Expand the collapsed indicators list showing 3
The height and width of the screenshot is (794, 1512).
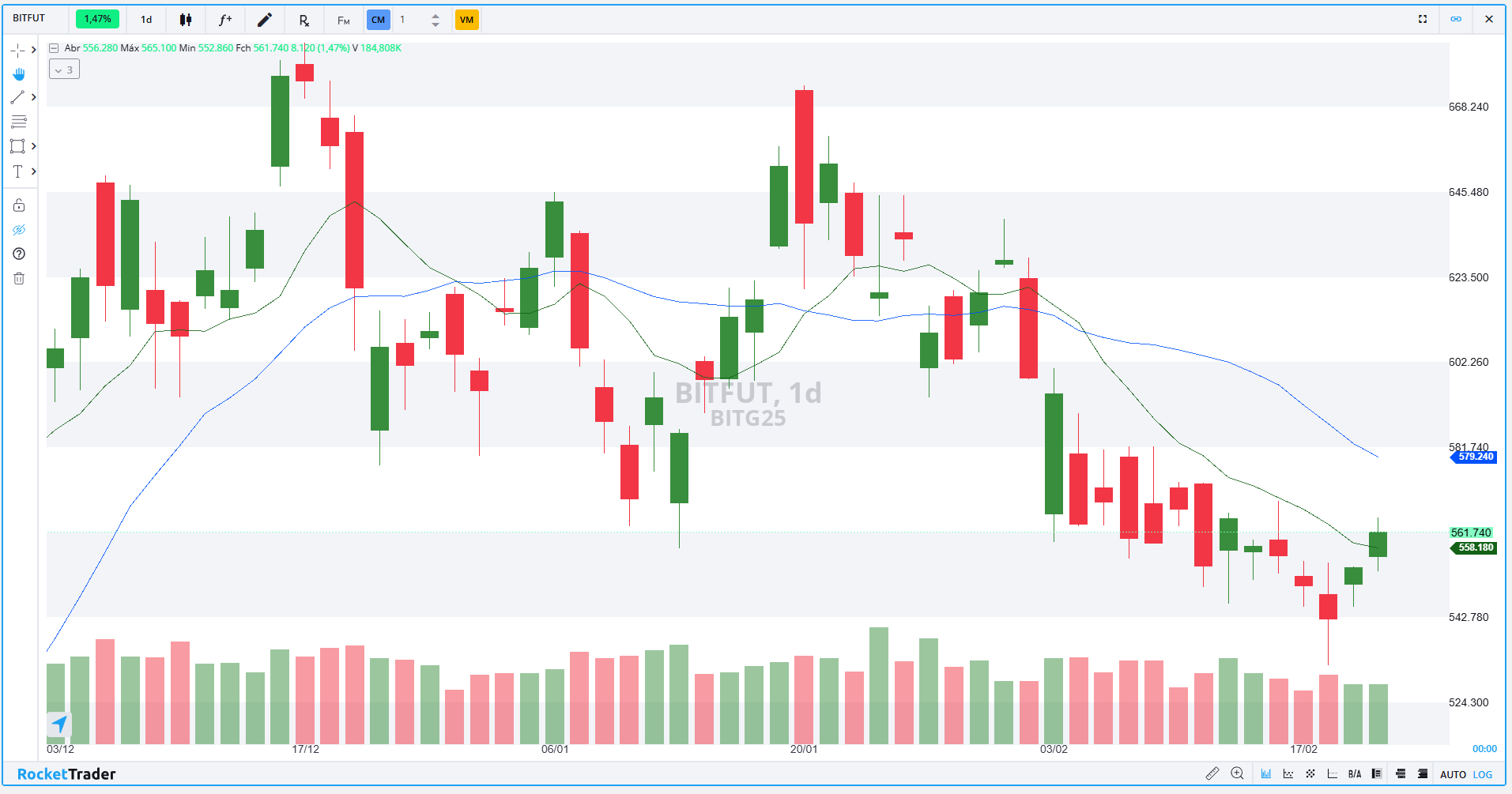click(x=64, y=70)
